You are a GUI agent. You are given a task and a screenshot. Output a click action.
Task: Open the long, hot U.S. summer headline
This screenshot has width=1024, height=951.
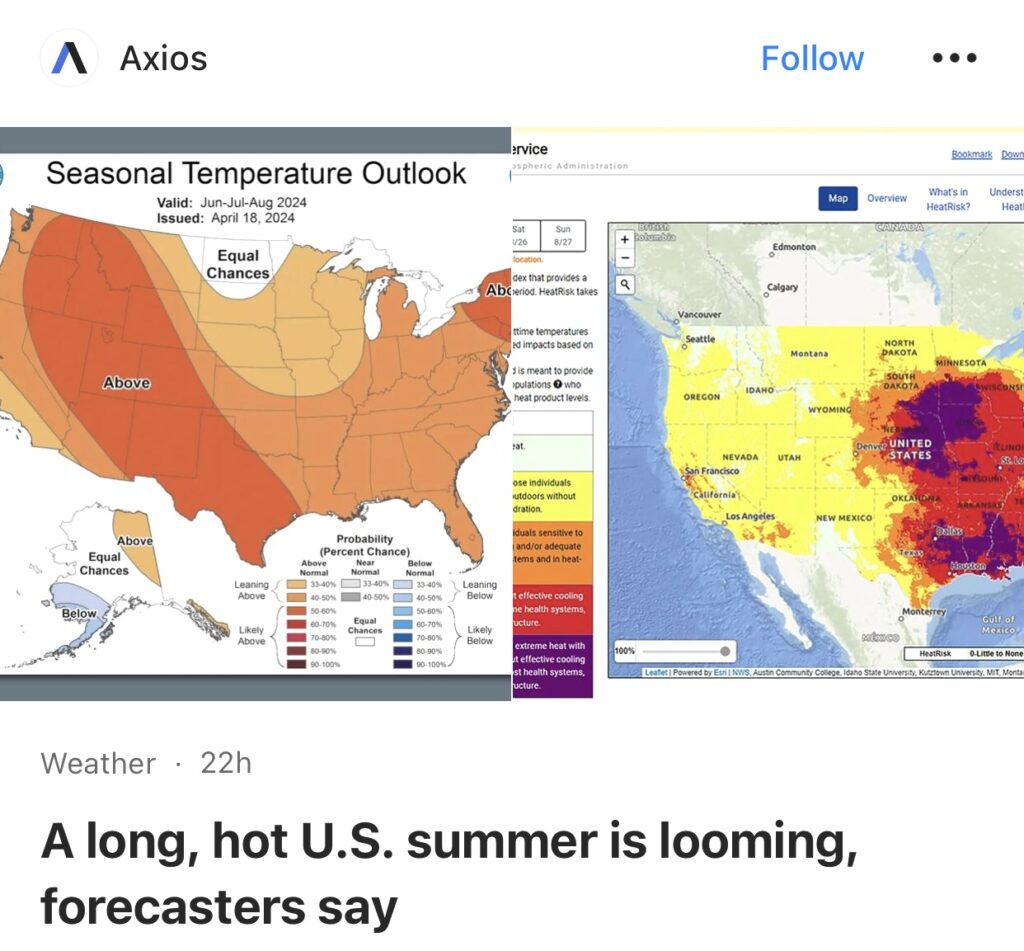(x=448, y=875)
